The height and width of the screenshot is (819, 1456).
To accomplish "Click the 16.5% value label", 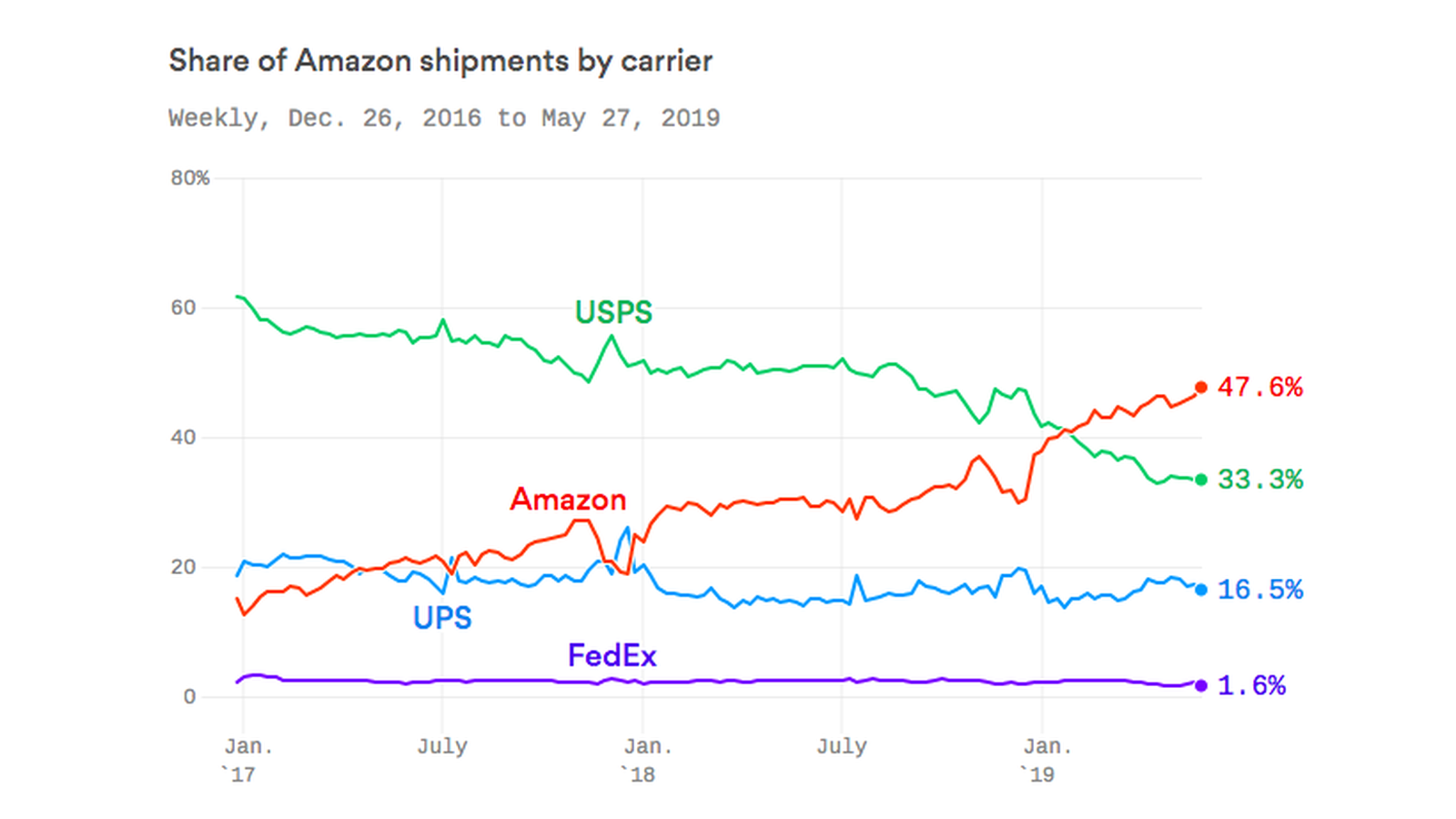I will pyautogui.click(x=1260, y=590).
